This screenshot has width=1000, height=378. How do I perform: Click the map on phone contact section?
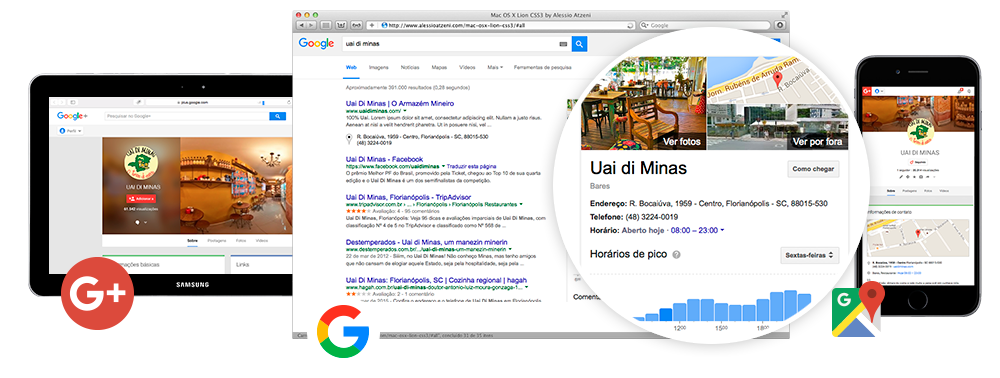click(x=917, y=237)
